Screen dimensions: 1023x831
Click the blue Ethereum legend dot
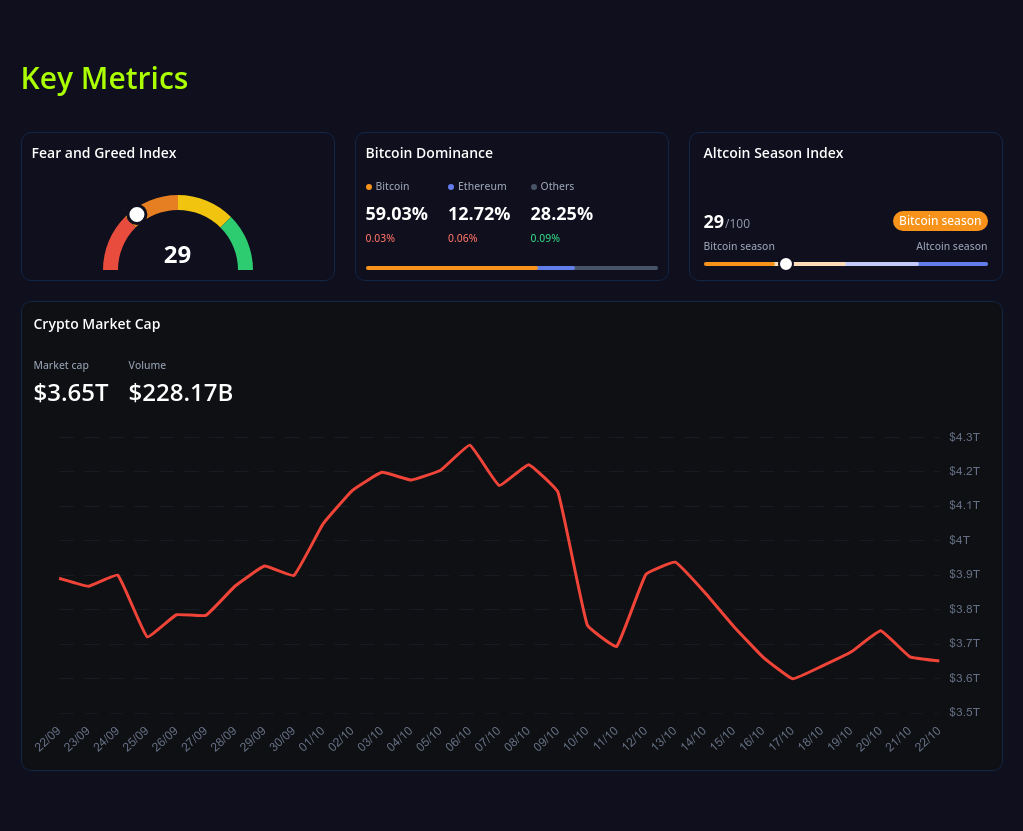(451, 187)
